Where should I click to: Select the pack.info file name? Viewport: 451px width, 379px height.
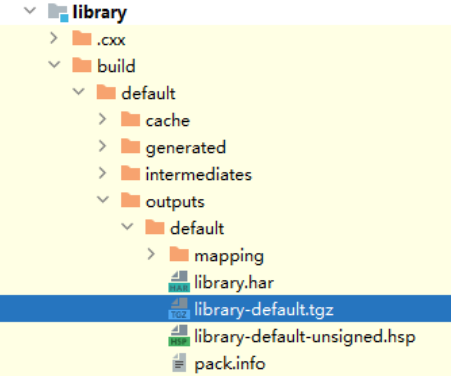coord(230,364)
